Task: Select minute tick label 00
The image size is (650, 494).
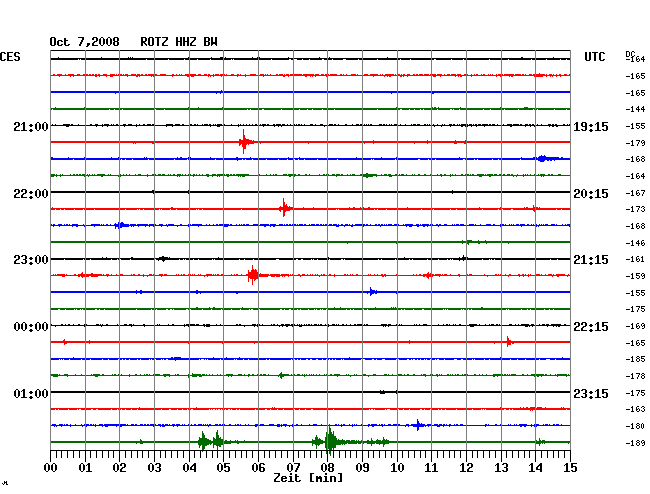Action: coord(50,467)
